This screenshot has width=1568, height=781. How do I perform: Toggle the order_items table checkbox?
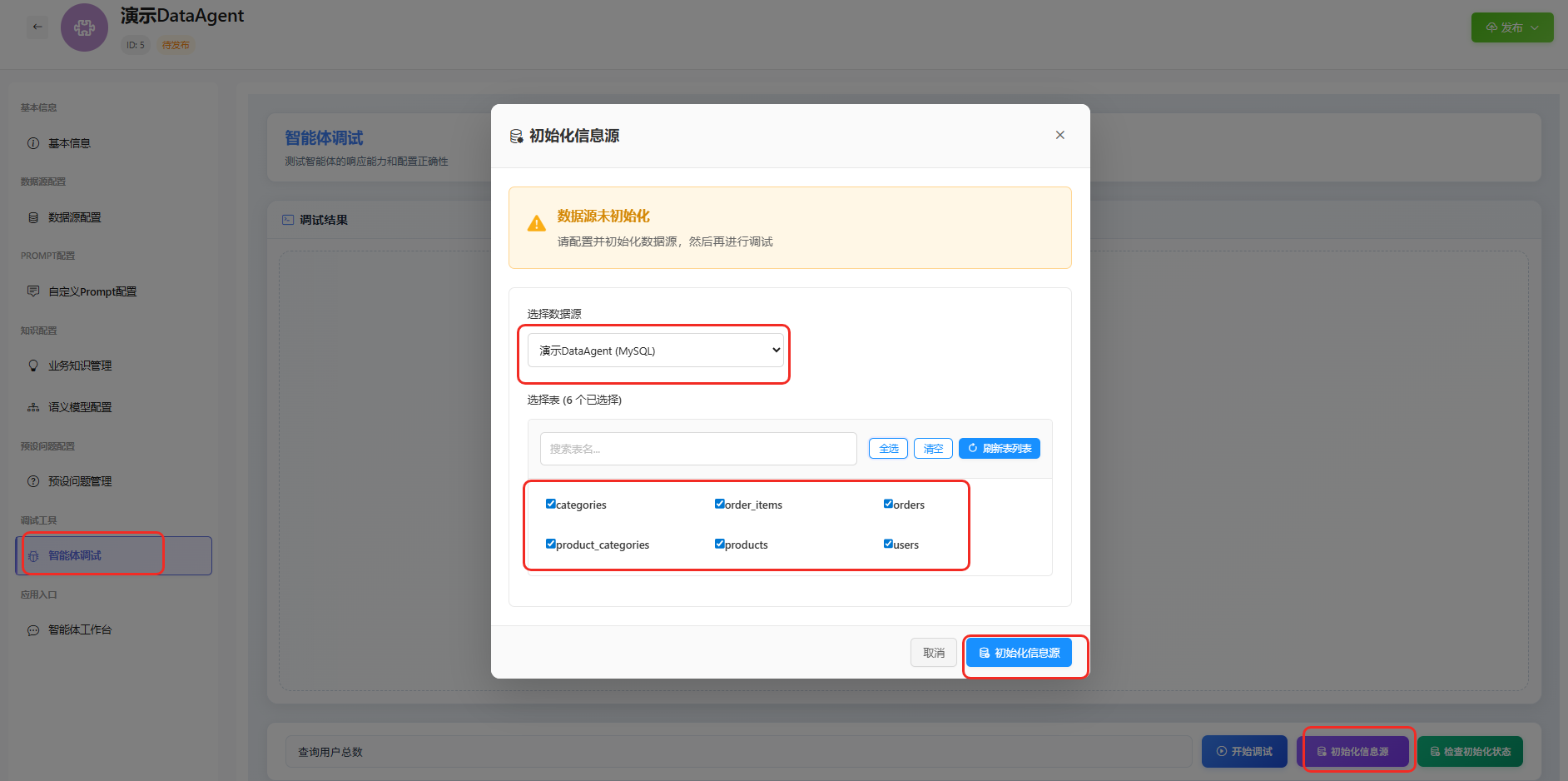tap(720, 504)
